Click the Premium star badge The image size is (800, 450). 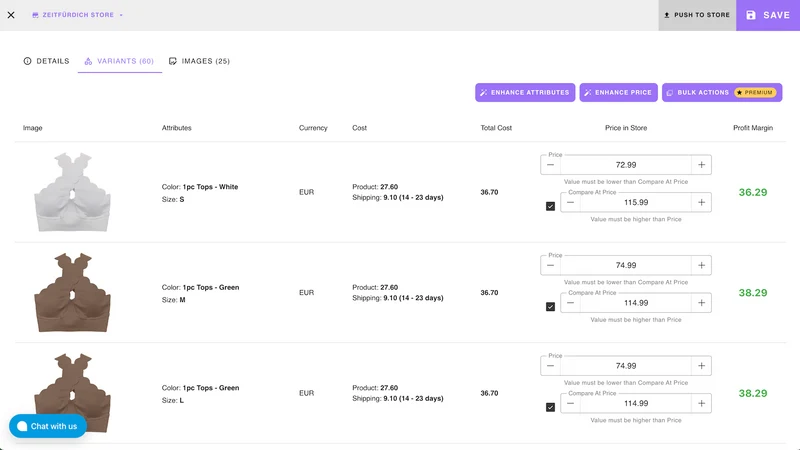755,92
